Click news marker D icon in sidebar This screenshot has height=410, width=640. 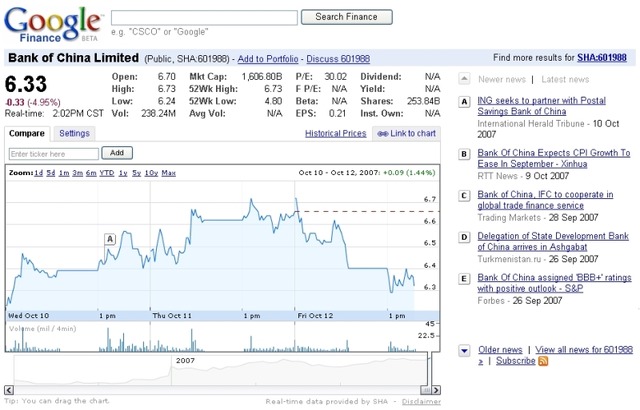[464, 237]
